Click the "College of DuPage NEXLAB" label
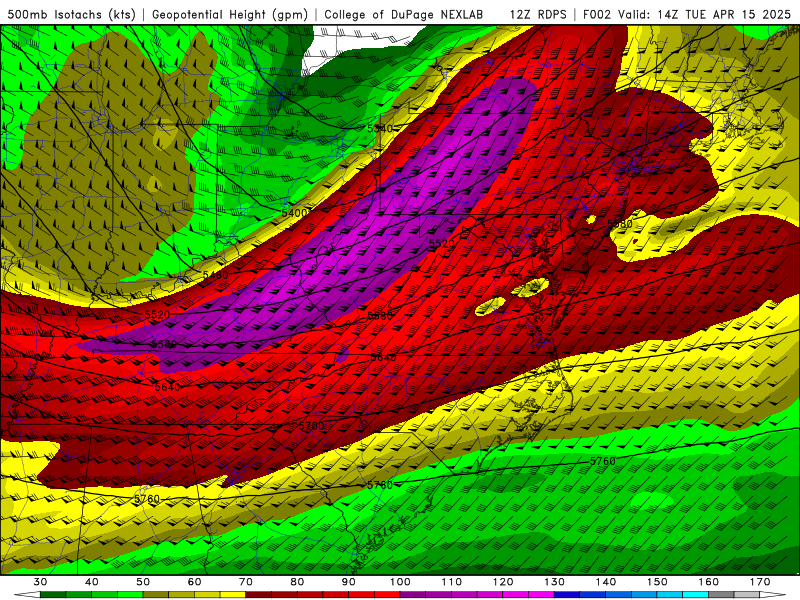The height and width of the screenshot is (600, 800). (x=404, y=15)
